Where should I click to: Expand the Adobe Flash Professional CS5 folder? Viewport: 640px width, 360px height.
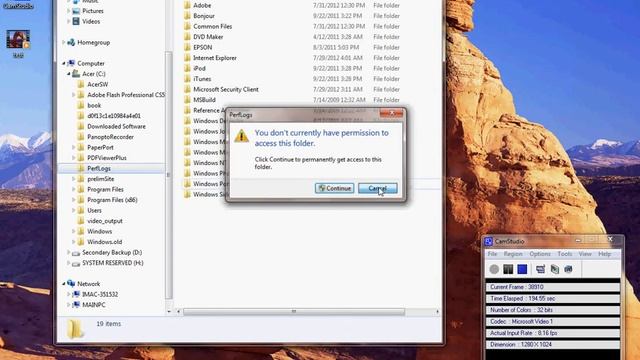[x=74, y=95]
